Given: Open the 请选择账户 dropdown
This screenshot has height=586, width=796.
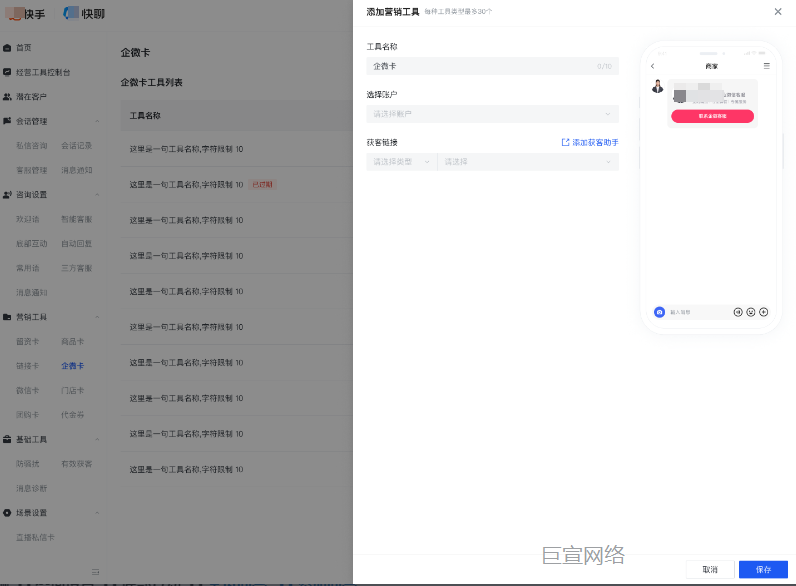Looking at the screenshot, I should coord(492,114).
